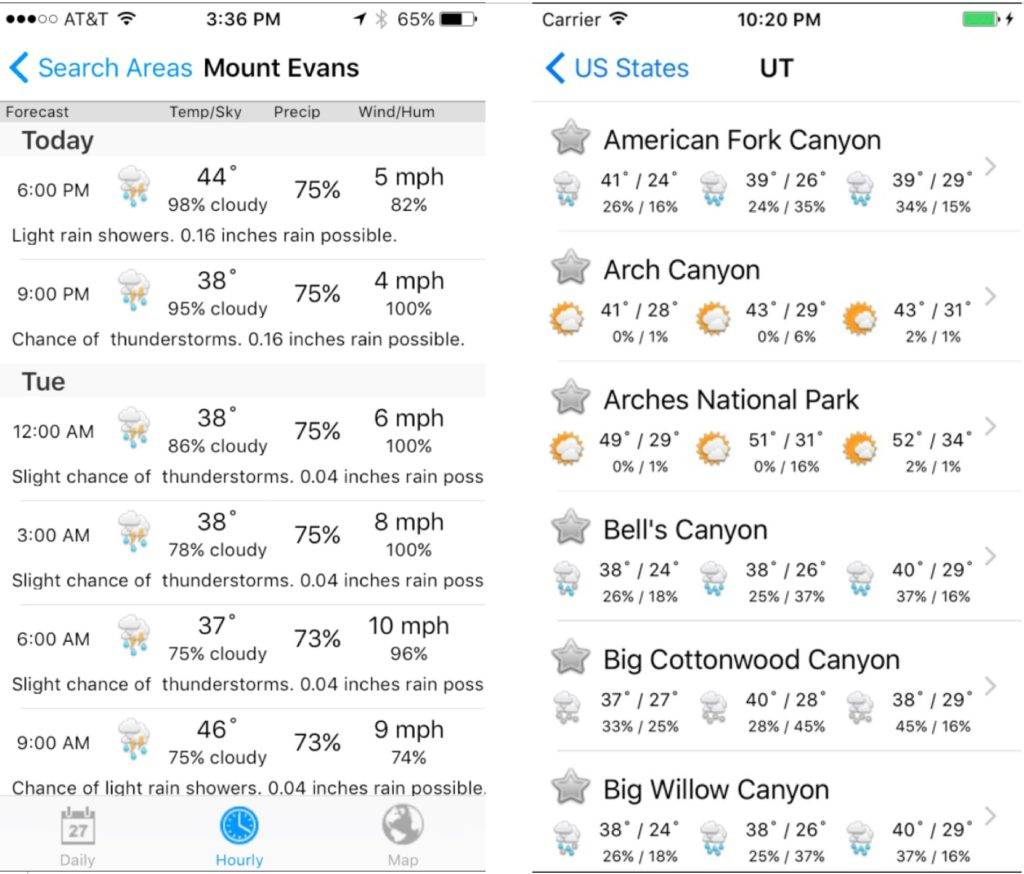The height and width of the screenshot is (874, 1024).
Task: Tap first rain icon for Big Willow Canyon
Action: click(x=567, y=839)
